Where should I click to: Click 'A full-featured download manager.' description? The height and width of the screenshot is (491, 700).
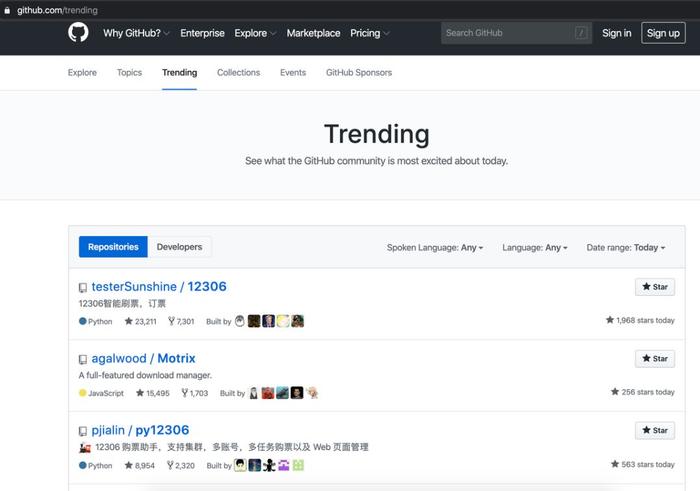pos(145,375)
